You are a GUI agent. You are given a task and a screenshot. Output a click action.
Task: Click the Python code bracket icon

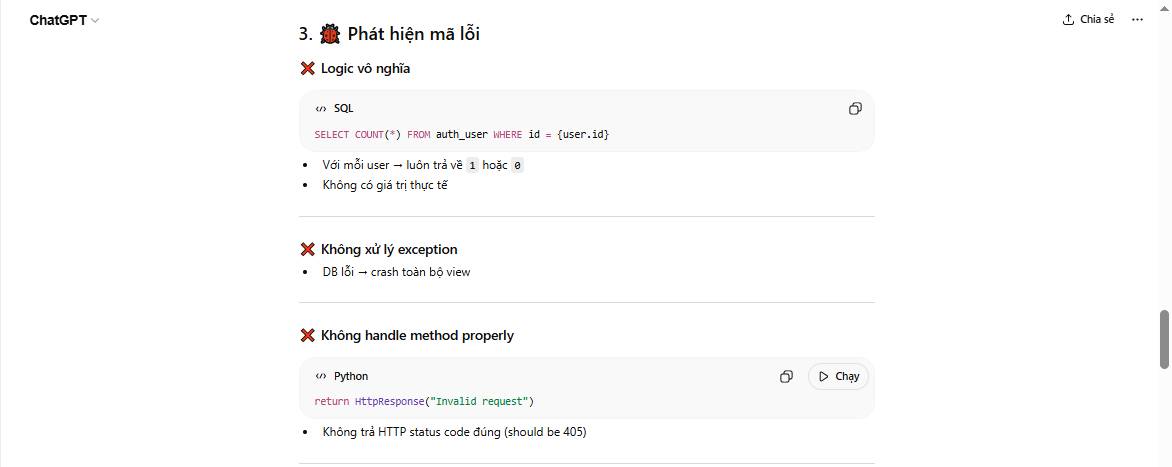[321, 377]
